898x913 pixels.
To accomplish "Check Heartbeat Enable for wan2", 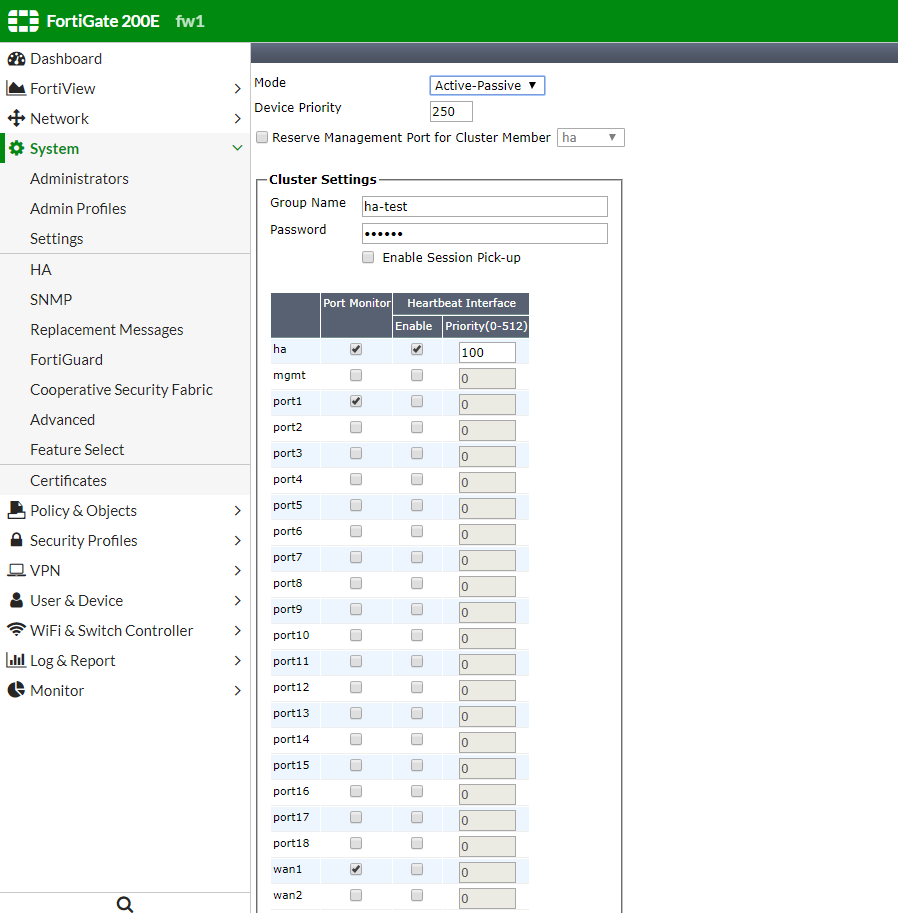I will [417, 895].
